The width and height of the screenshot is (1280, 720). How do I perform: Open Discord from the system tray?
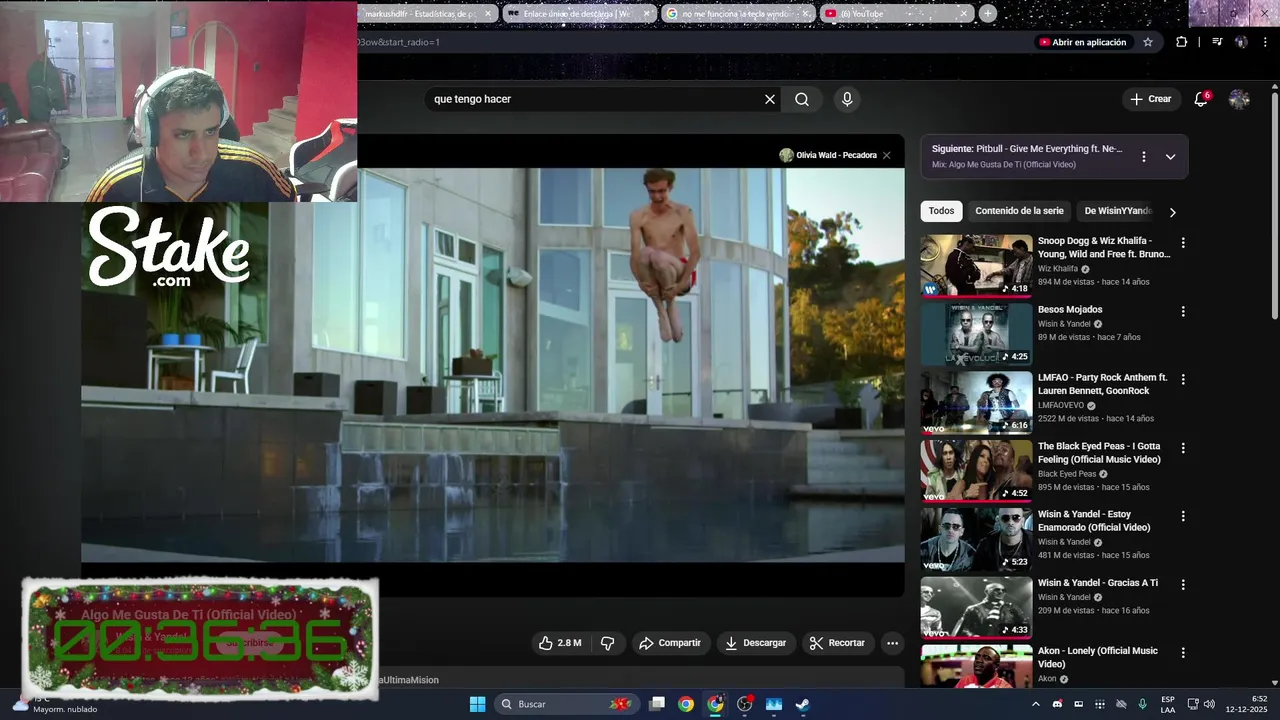[1057, 704]
